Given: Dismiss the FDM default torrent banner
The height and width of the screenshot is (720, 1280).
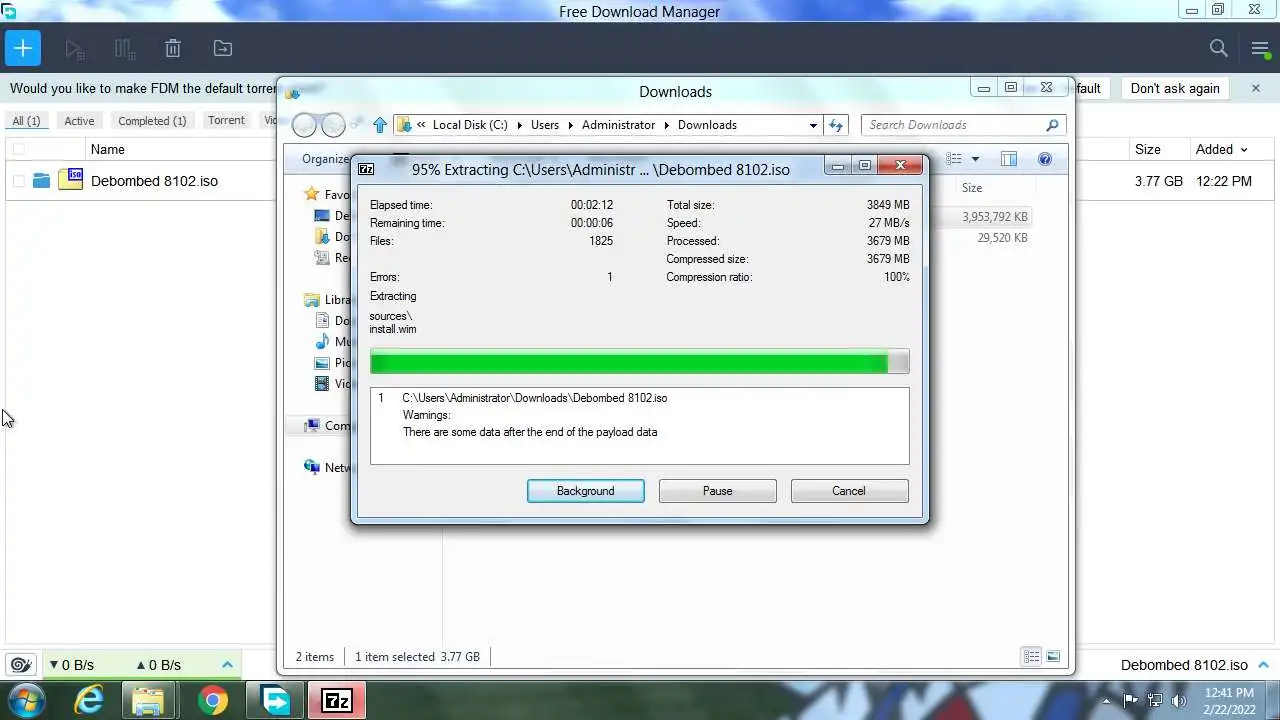Looking at the screenshot, I should tap(1256, 88).
